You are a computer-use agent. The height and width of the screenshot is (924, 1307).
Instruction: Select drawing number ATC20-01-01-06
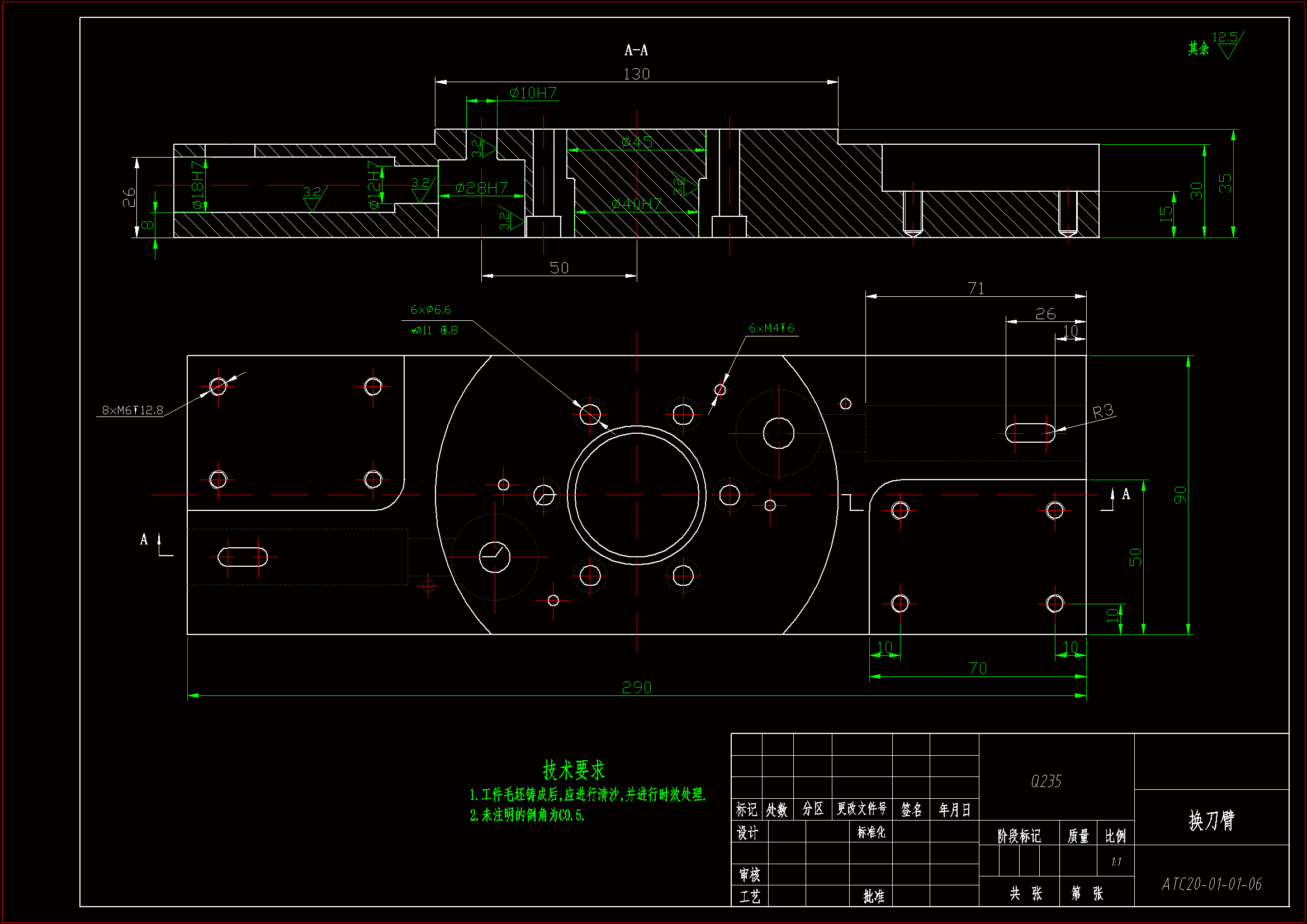point(1211,884)
